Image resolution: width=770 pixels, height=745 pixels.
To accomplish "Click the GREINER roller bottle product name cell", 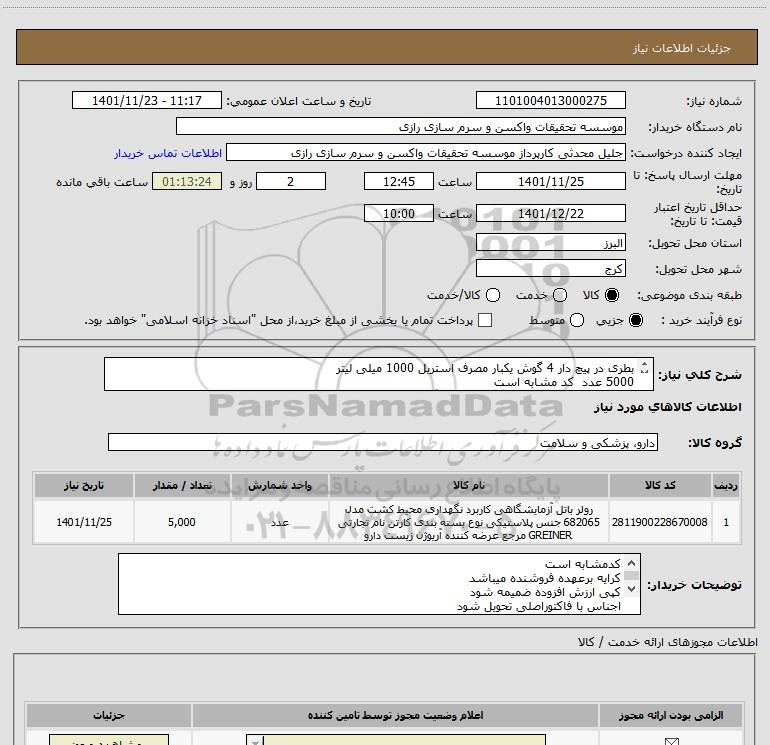I will tap(468, 522).
